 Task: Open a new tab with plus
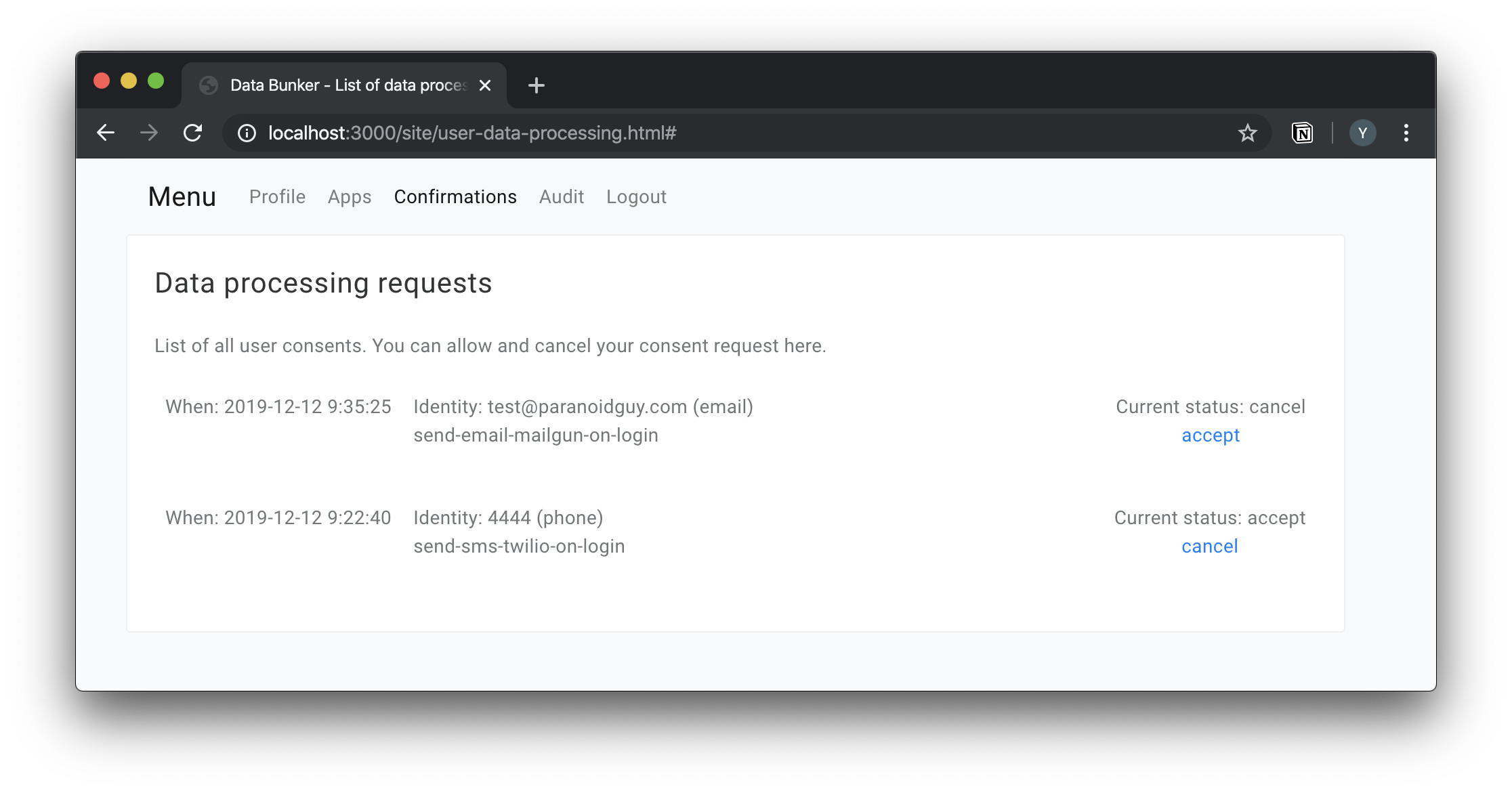point(536,85)
